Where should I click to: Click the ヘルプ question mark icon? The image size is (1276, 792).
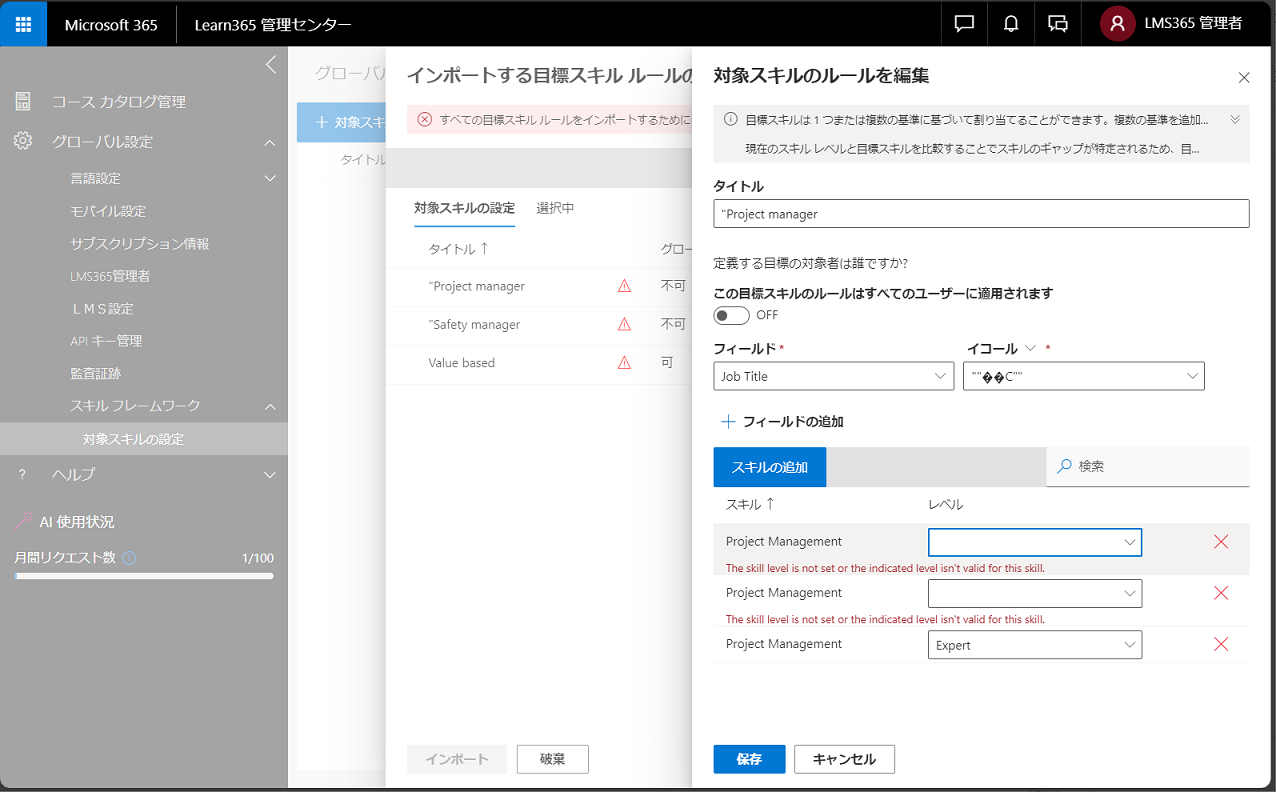tap(23, 474)
